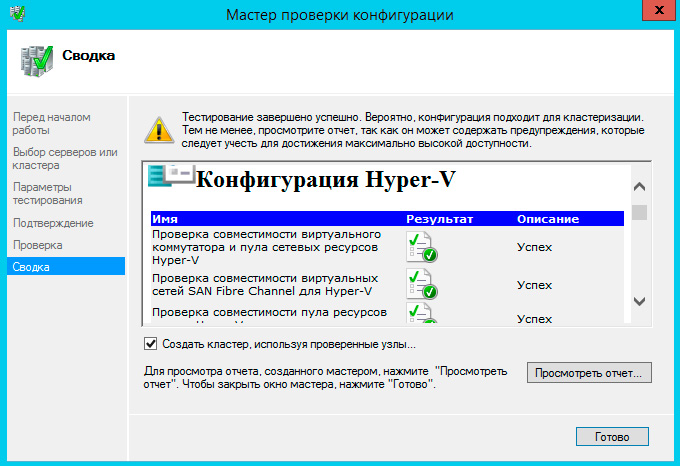Click the Тестирование завершено успешно message

click(413, 130)
